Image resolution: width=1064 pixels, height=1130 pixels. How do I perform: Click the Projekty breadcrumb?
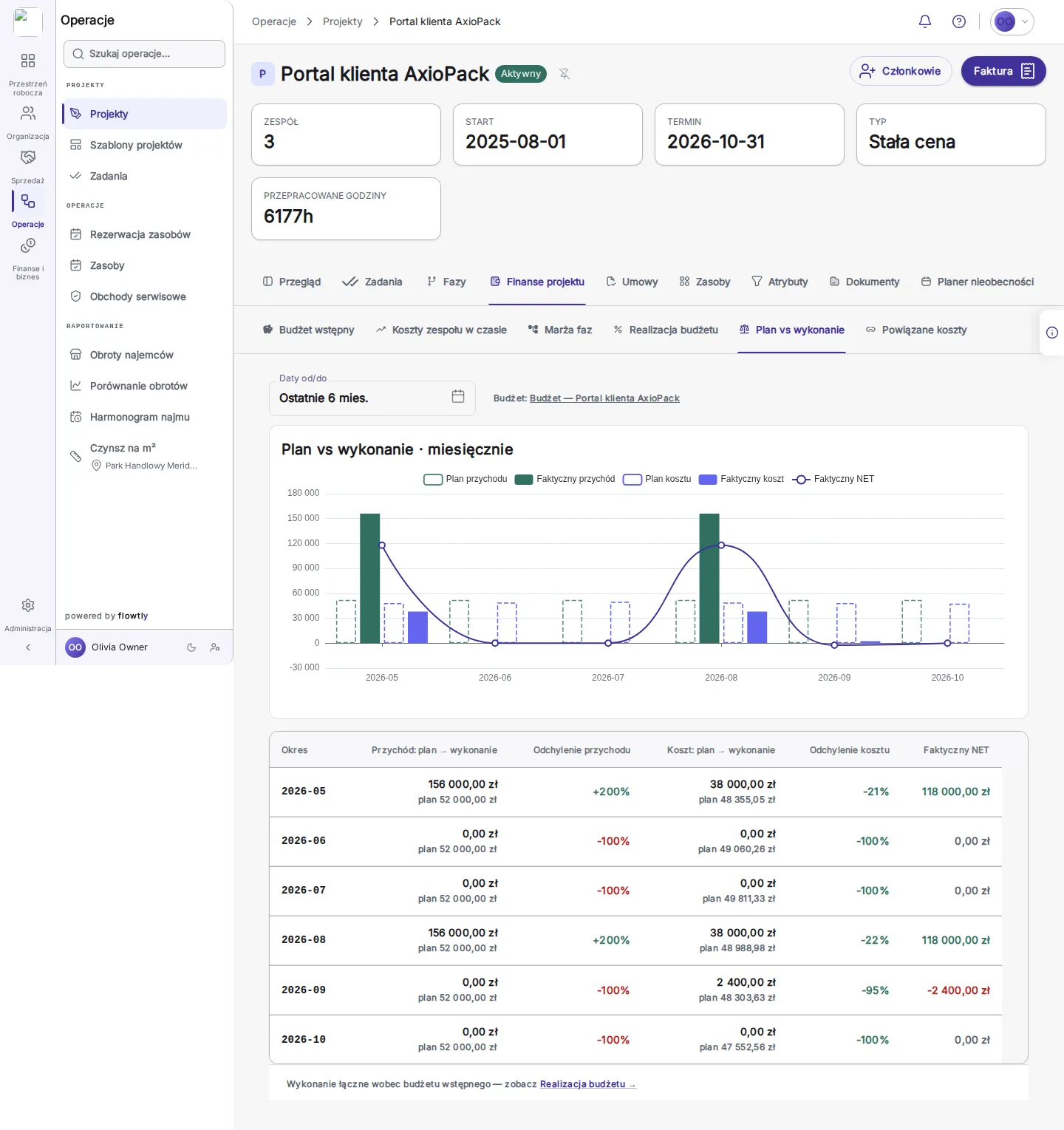343,21
